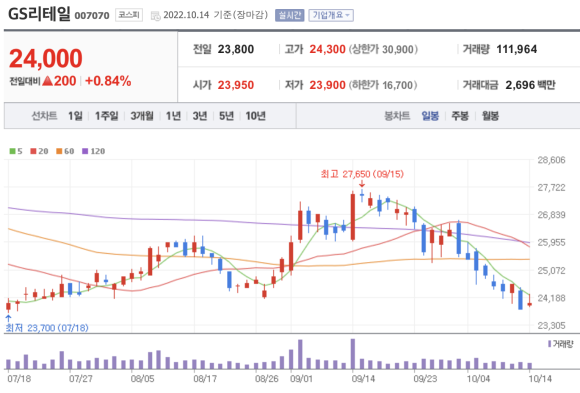This screenshot has width=580, height=393.
Task: Click the 전일 value 23,800
Action: tap(236, 49)
